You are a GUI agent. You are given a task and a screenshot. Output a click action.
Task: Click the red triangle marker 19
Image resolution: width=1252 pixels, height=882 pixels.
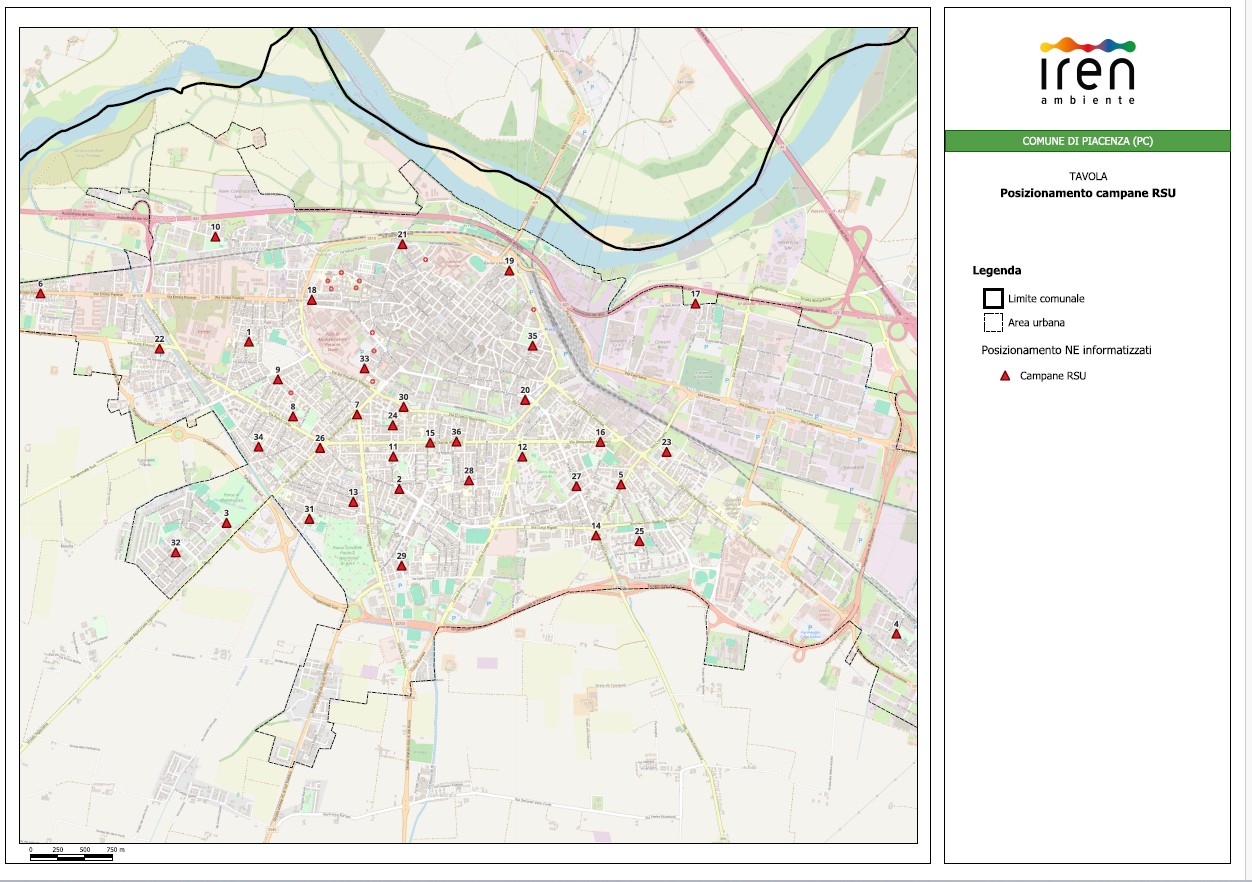(x=509, y=271)
